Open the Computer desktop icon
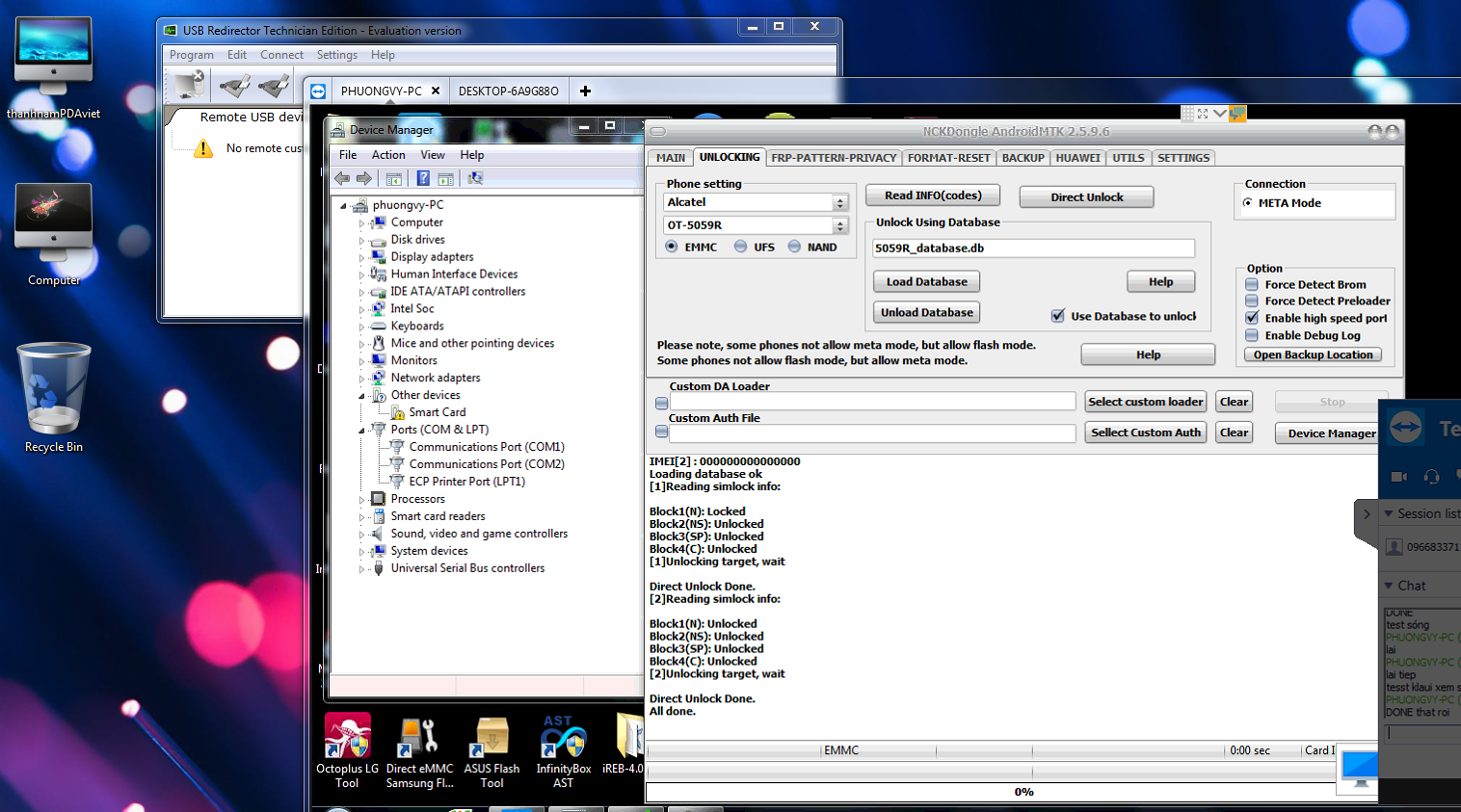 tap(54, 234)
